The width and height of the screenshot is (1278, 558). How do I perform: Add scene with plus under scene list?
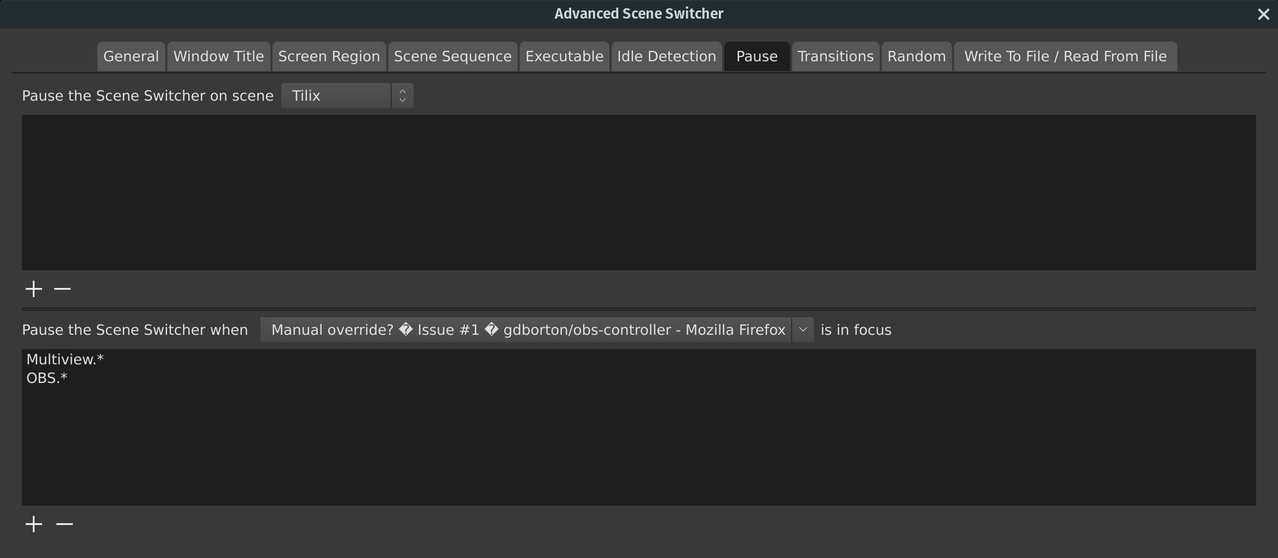click(x=34, y=289)
